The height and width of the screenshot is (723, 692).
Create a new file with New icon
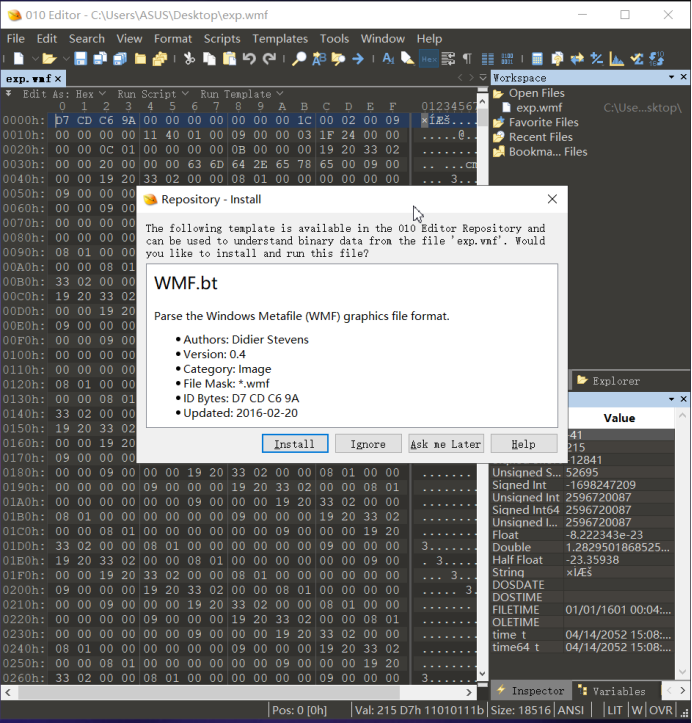(x=18, y=59)
